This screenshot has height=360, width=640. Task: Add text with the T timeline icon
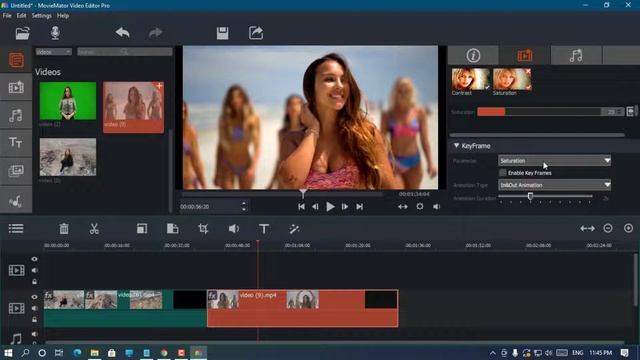point(264,229)
